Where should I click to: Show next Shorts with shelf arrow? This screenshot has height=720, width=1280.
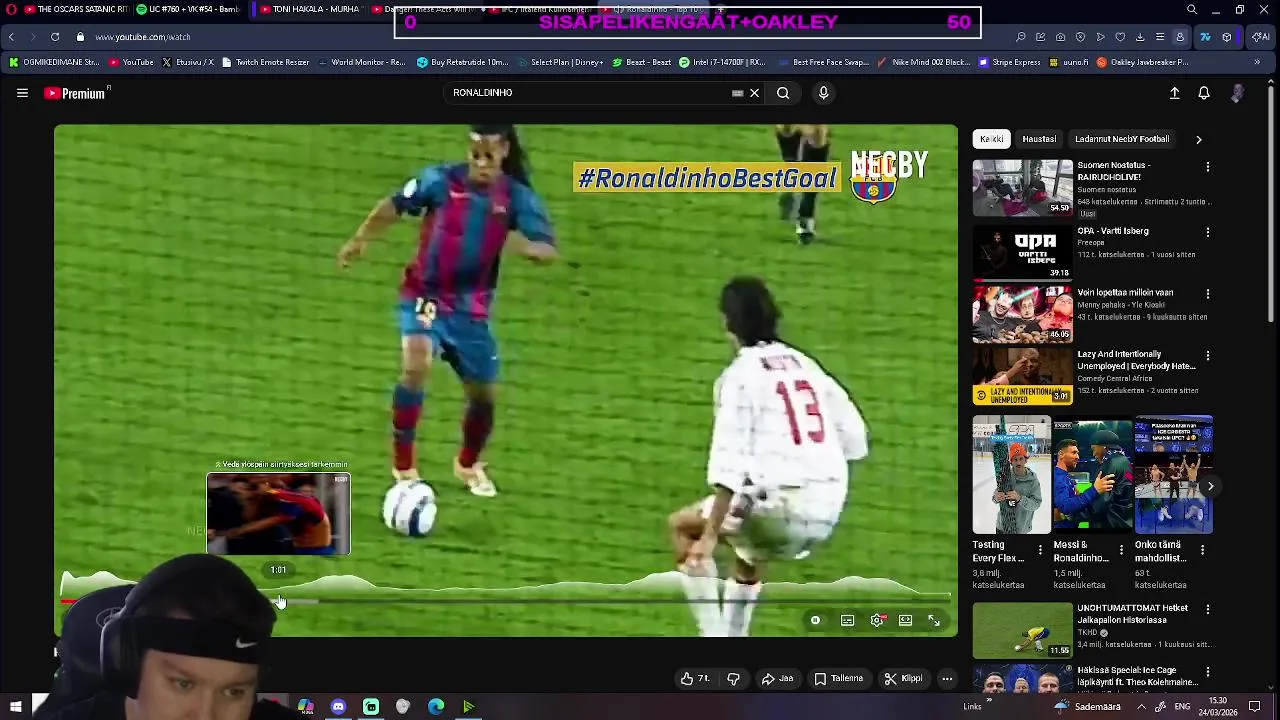pyautogui.click(x=1210, y=487)
